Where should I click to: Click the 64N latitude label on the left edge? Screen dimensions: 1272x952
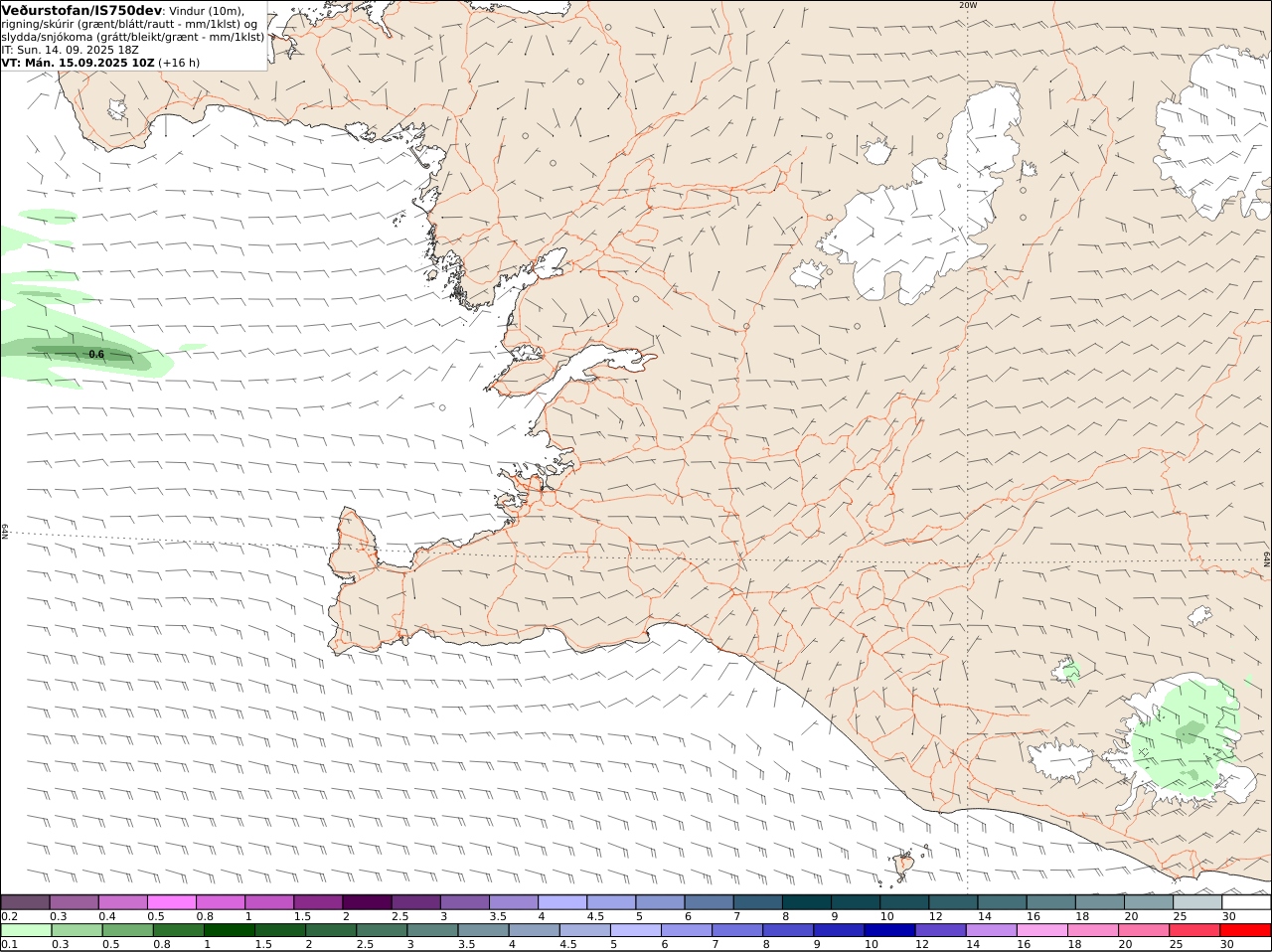pyautogui.click(x=5, y=532)
